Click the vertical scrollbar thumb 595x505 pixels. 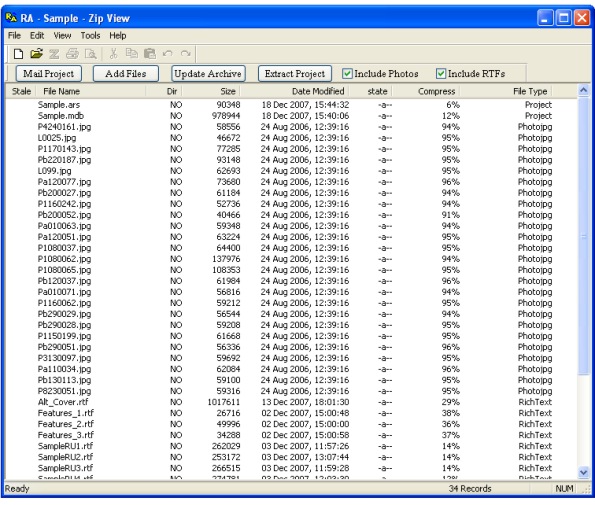tap(583, 235)
